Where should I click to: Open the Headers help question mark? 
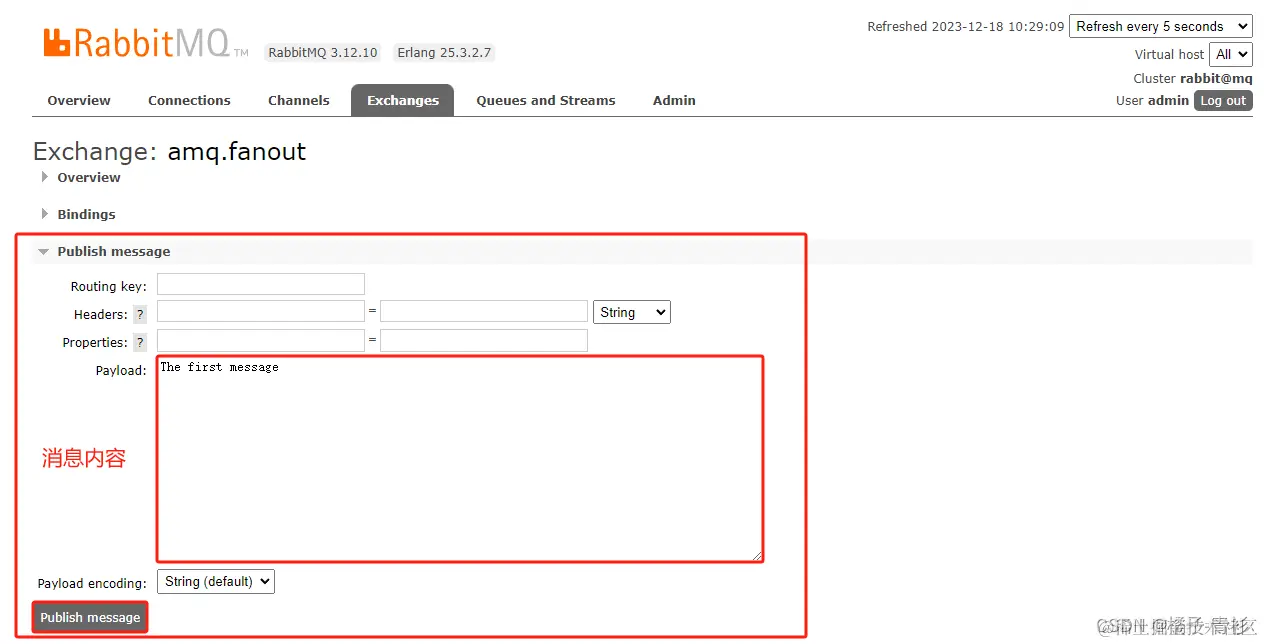140,314
